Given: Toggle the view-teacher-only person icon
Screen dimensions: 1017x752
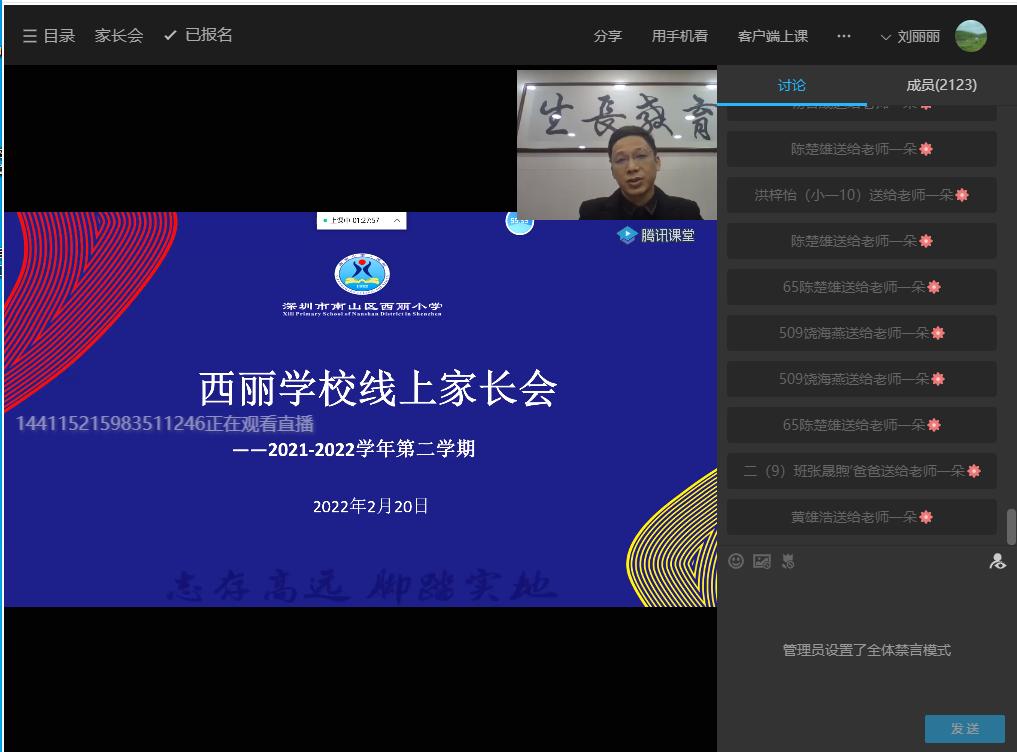Looking at the screenshot, I should coord(997,561).
